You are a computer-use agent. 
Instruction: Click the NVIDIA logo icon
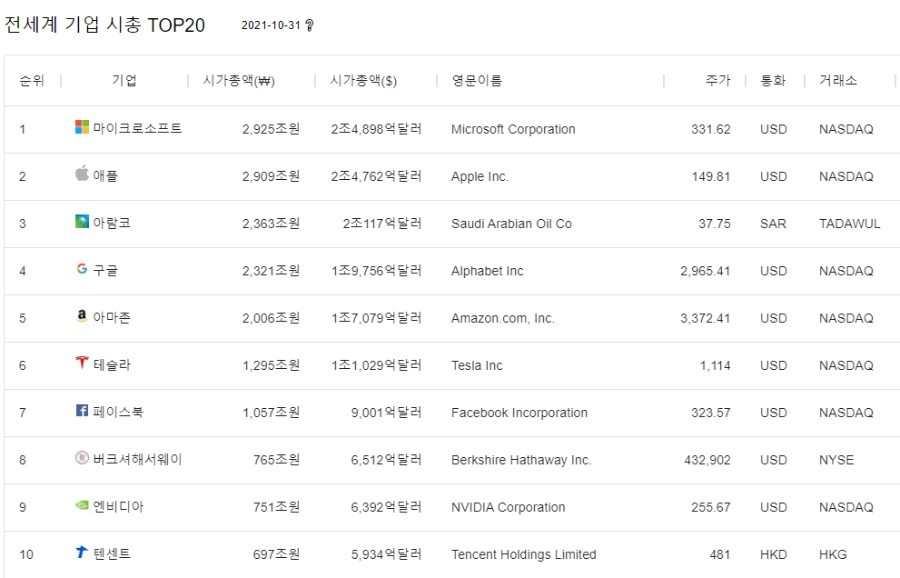pyautogui.click(x=82, y=505)
